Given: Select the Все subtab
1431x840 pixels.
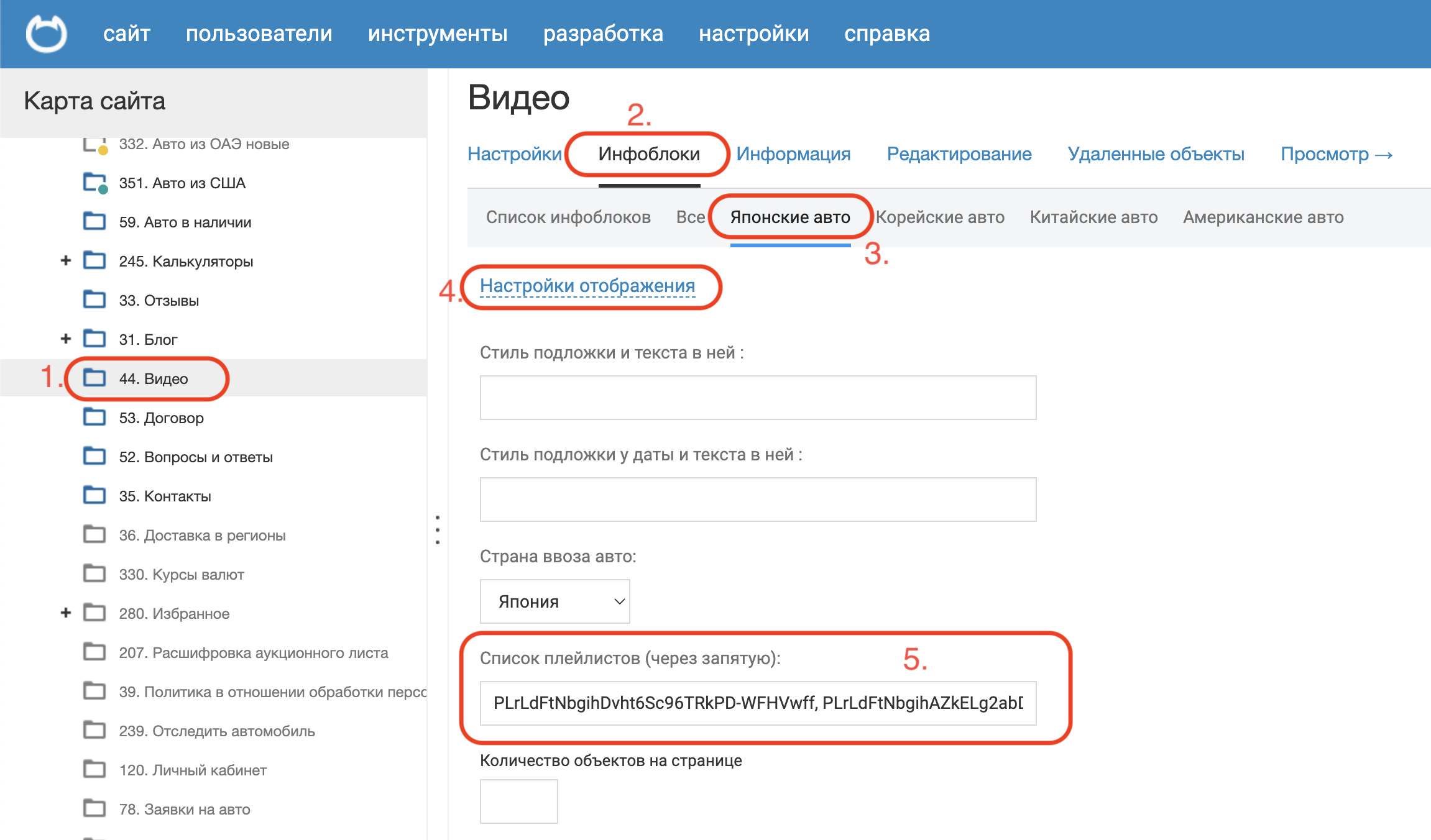Looking at the screenshot, I should pyautogui.click(x=691, y=217).
